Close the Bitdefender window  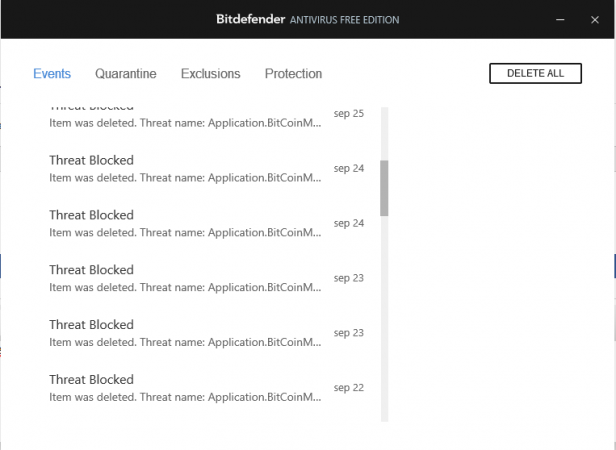[x=595, y=20]
